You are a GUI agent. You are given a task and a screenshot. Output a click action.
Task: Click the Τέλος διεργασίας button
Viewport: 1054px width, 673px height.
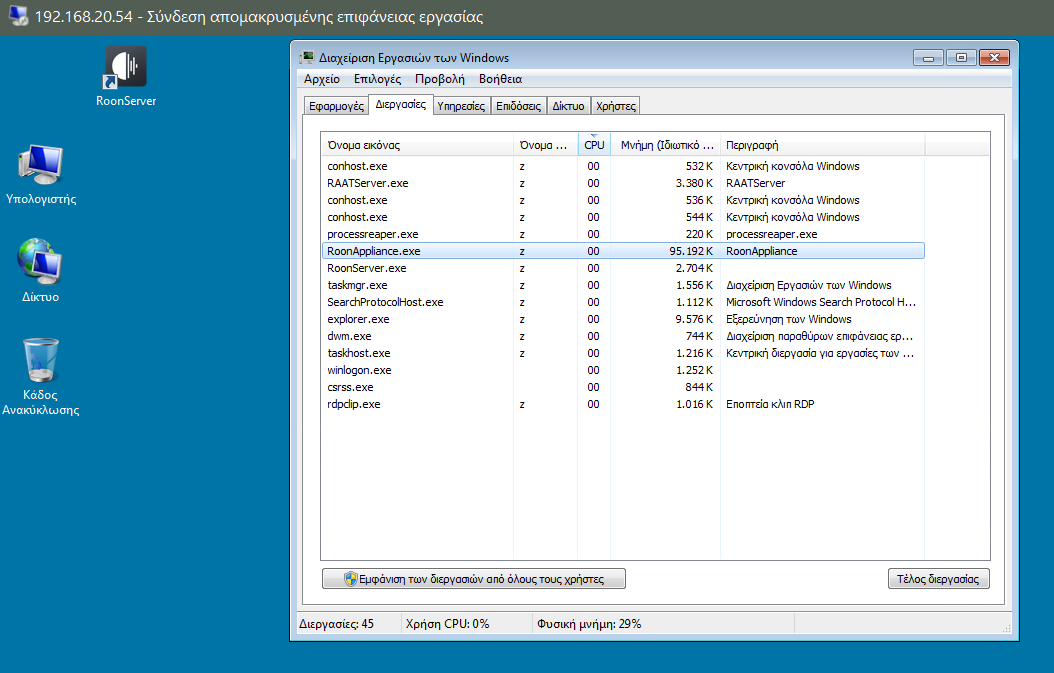click(x=938, y=578)
